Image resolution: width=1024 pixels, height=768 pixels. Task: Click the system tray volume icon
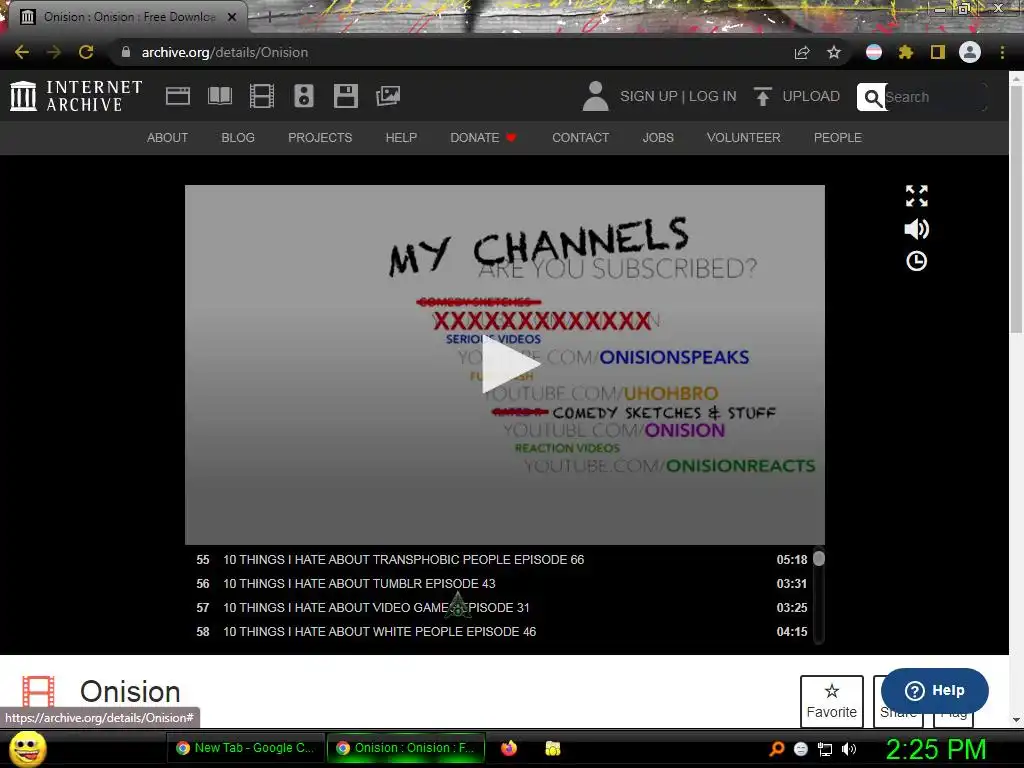(849, 749)
